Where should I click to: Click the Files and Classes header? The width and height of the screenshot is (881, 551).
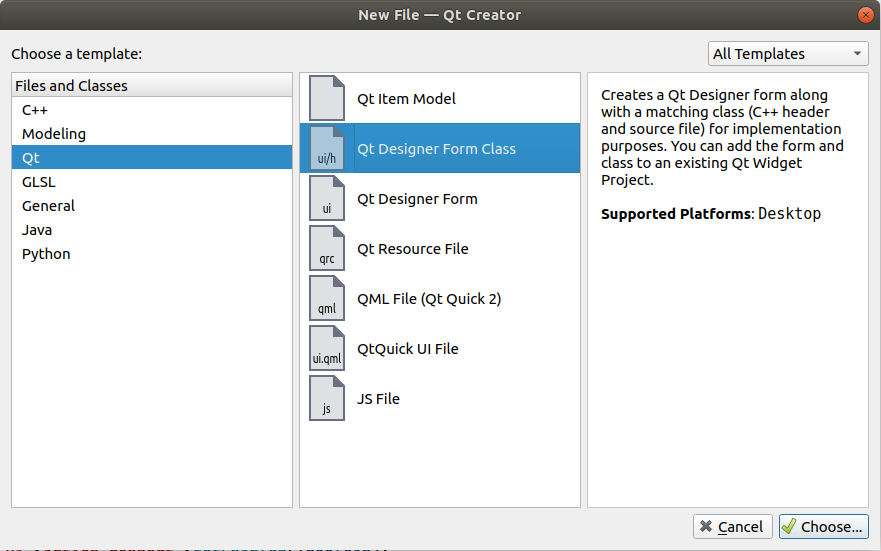pos(152,85)
